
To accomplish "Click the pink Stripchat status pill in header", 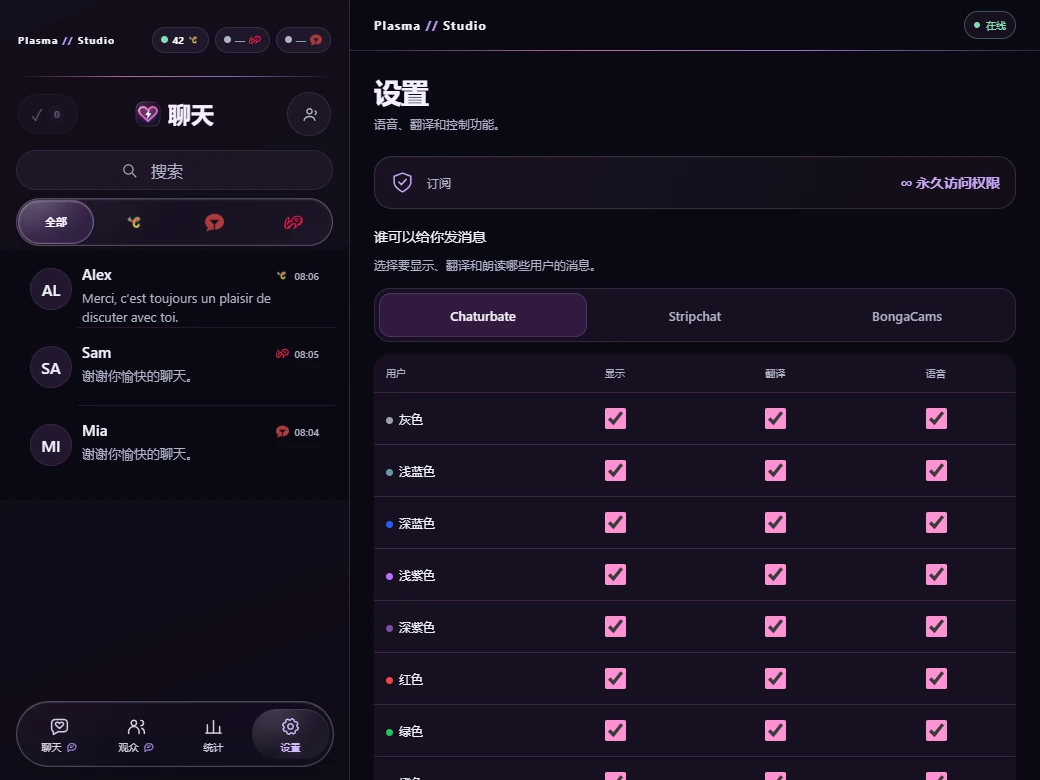I will (242, 40).
